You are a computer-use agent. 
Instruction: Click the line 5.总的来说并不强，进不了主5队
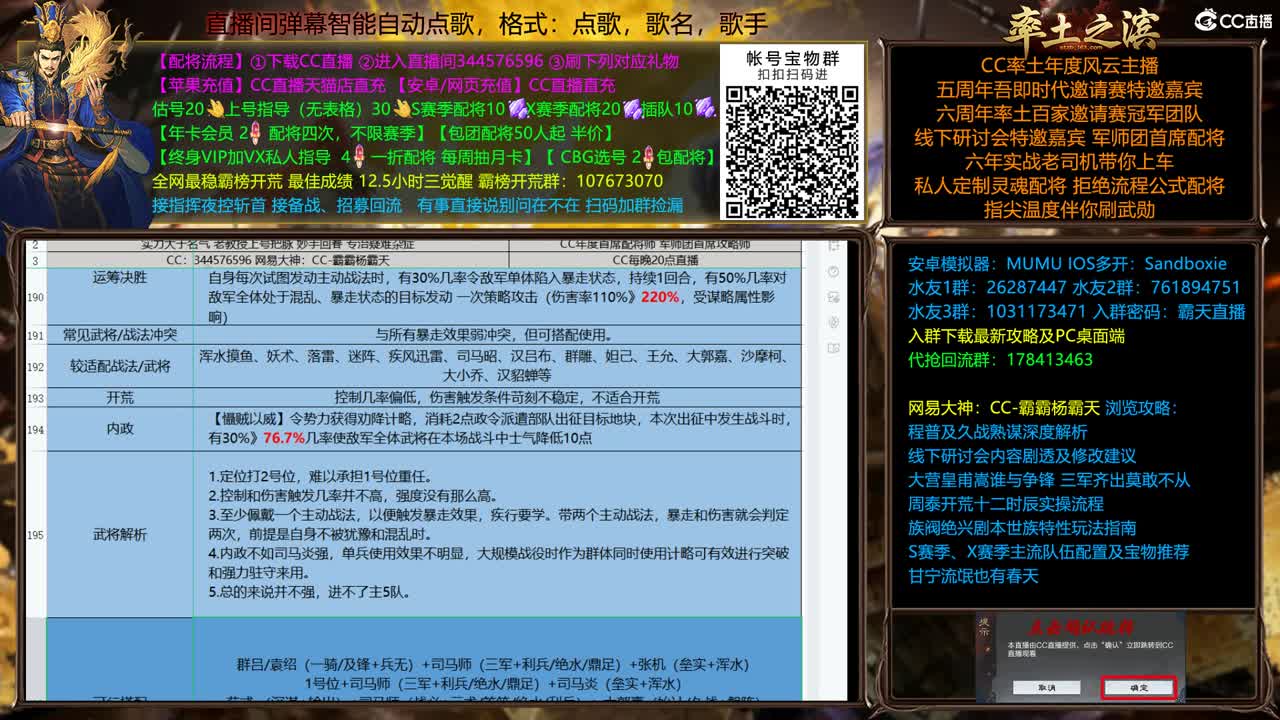pos(309,591)
